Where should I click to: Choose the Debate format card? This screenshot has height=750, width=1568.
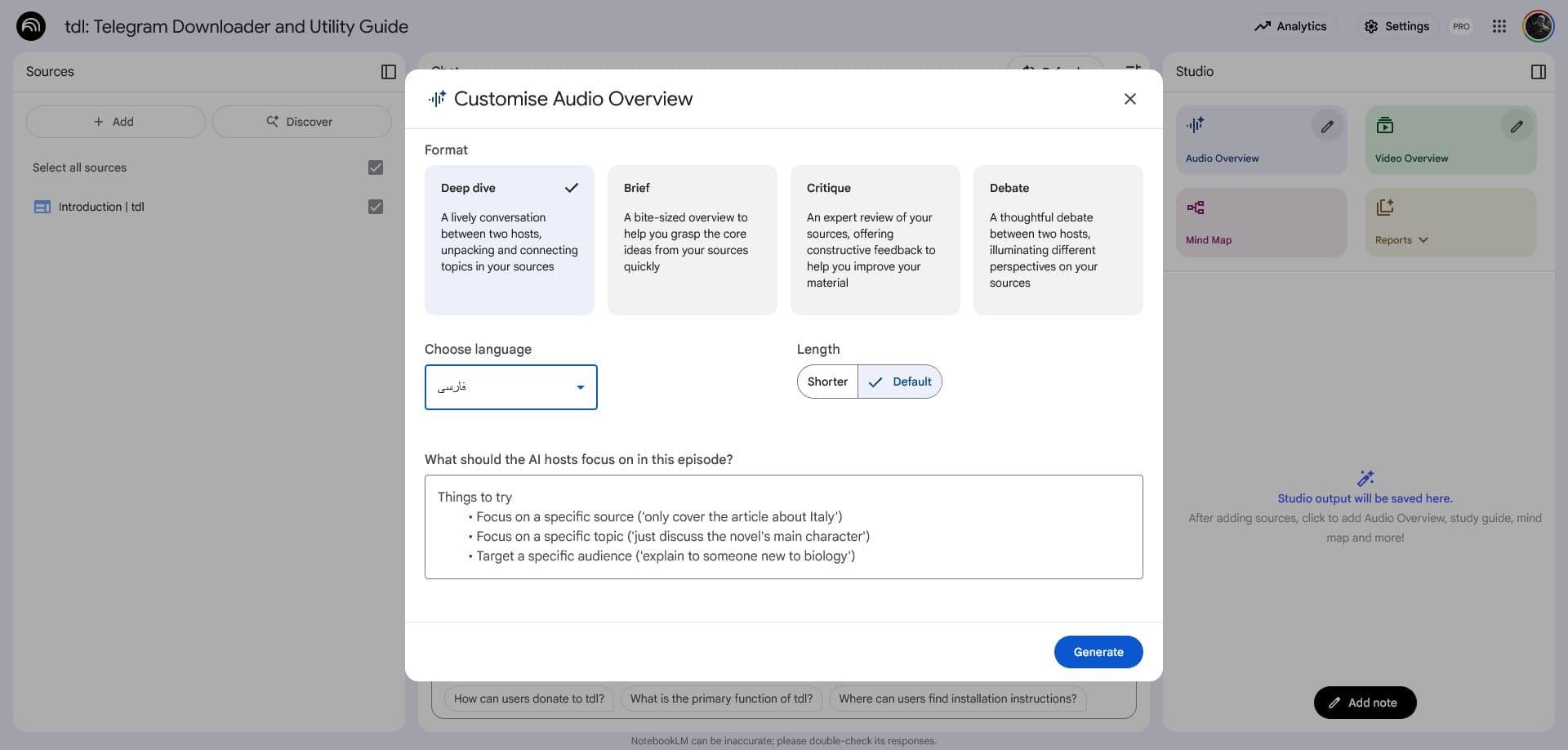1058,240
